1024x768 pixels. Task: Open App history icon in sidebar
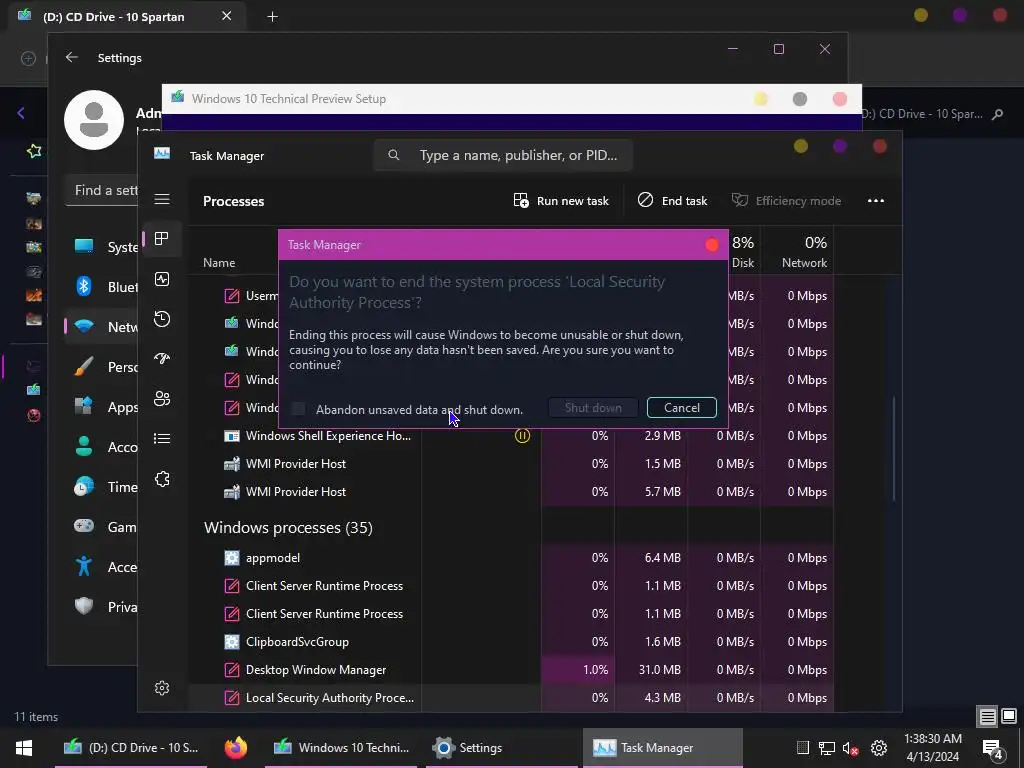coord(162,319)
